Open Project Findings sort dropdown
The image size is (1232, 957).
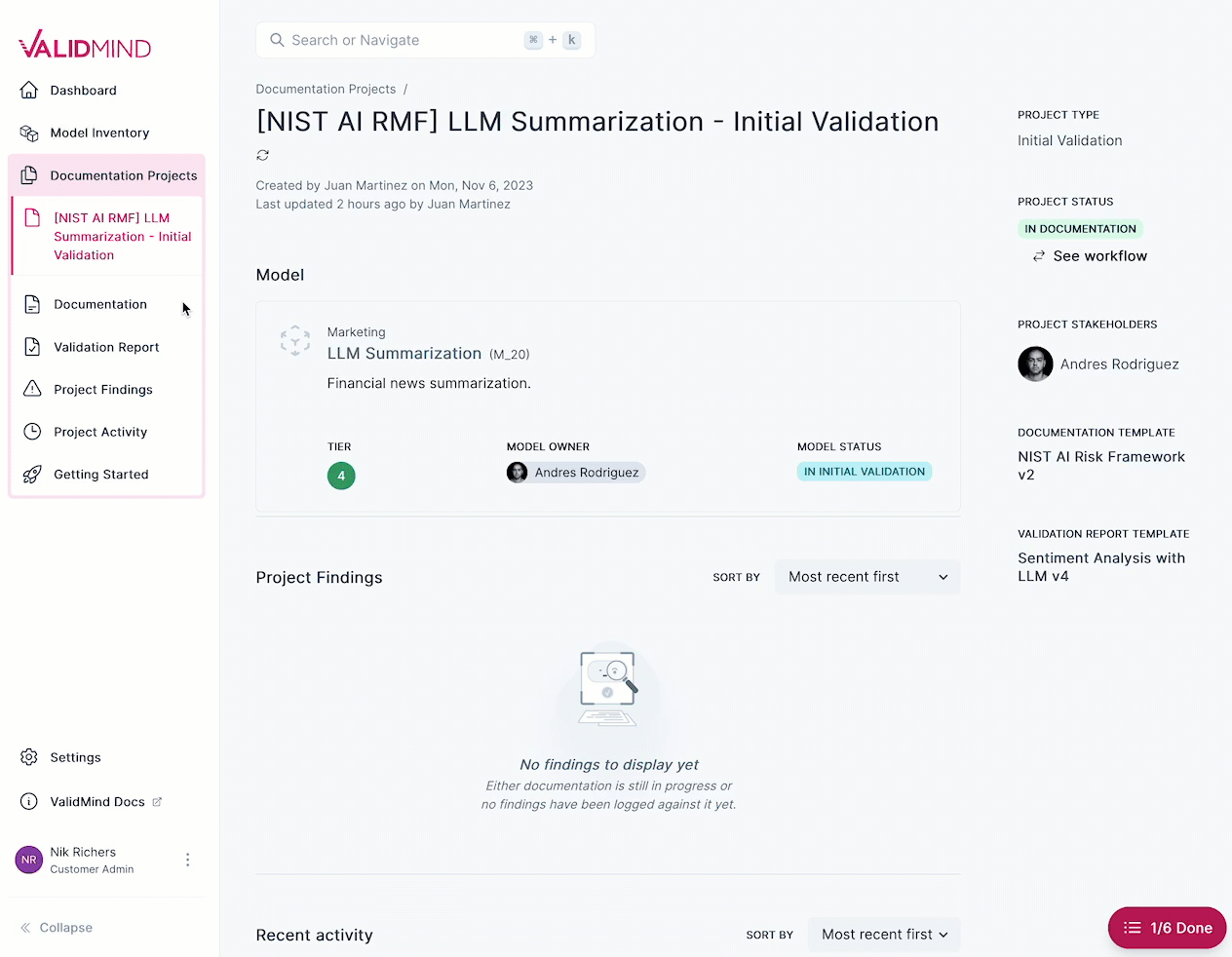tap(867, 577)
